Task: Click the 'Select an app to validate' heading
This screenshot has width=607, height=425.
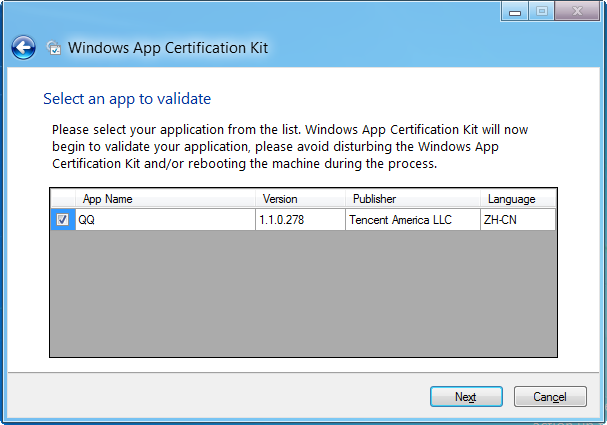Action: pyautogui.click(x=127, y=99)
